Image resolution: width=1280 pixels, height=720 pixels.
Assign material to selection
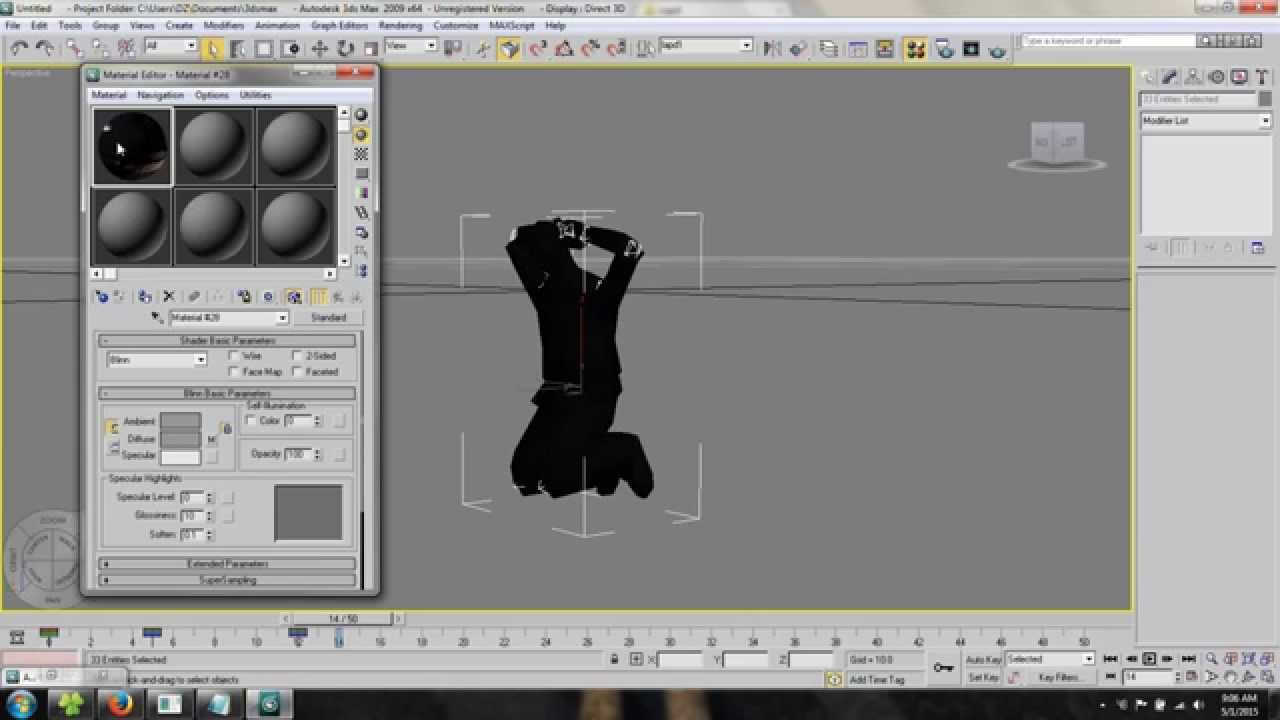point(145,296)
